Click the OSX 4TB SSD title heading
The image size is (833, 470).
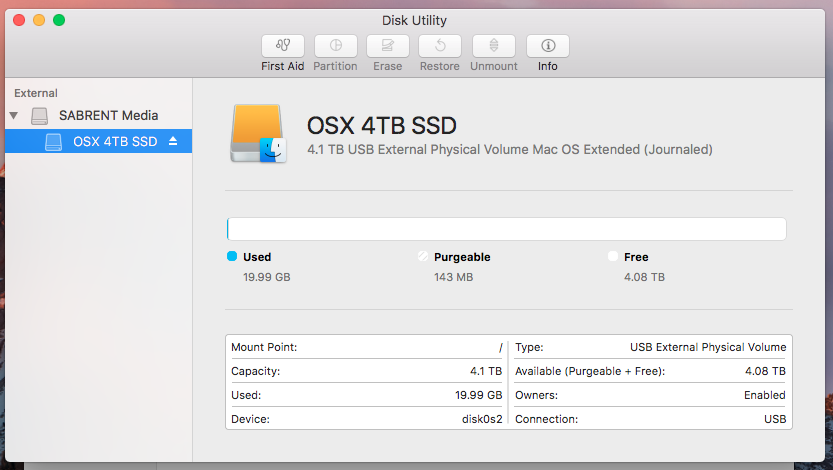(x=381, y=125)
